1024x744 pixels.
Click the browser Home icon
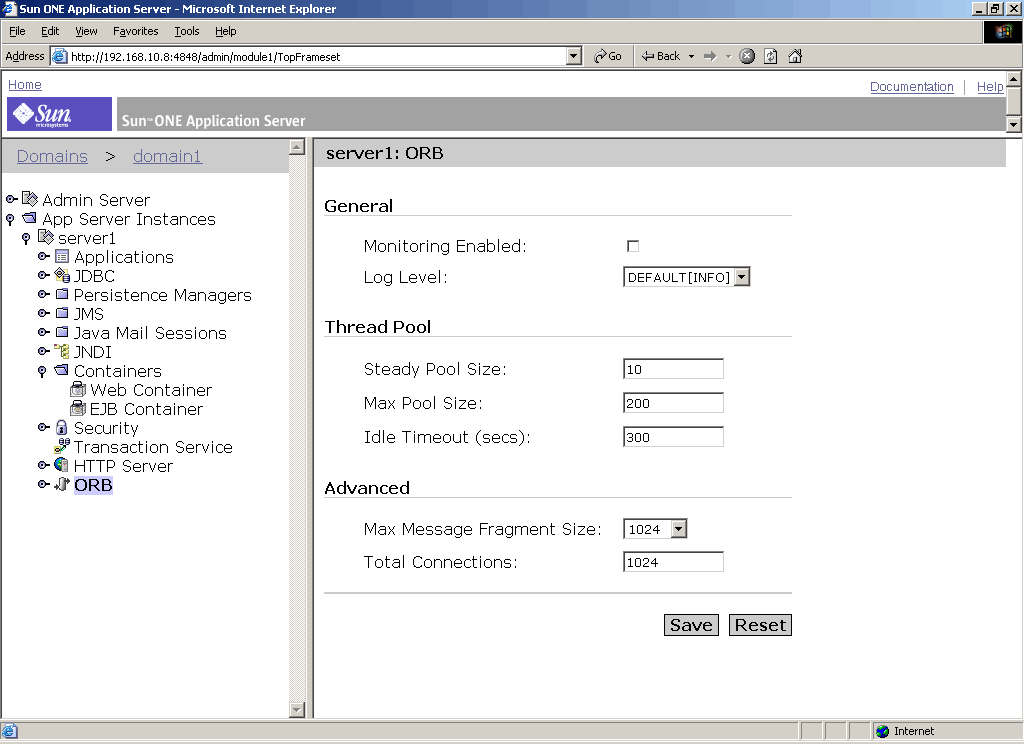pyautogui.click(x=795, y=56)
